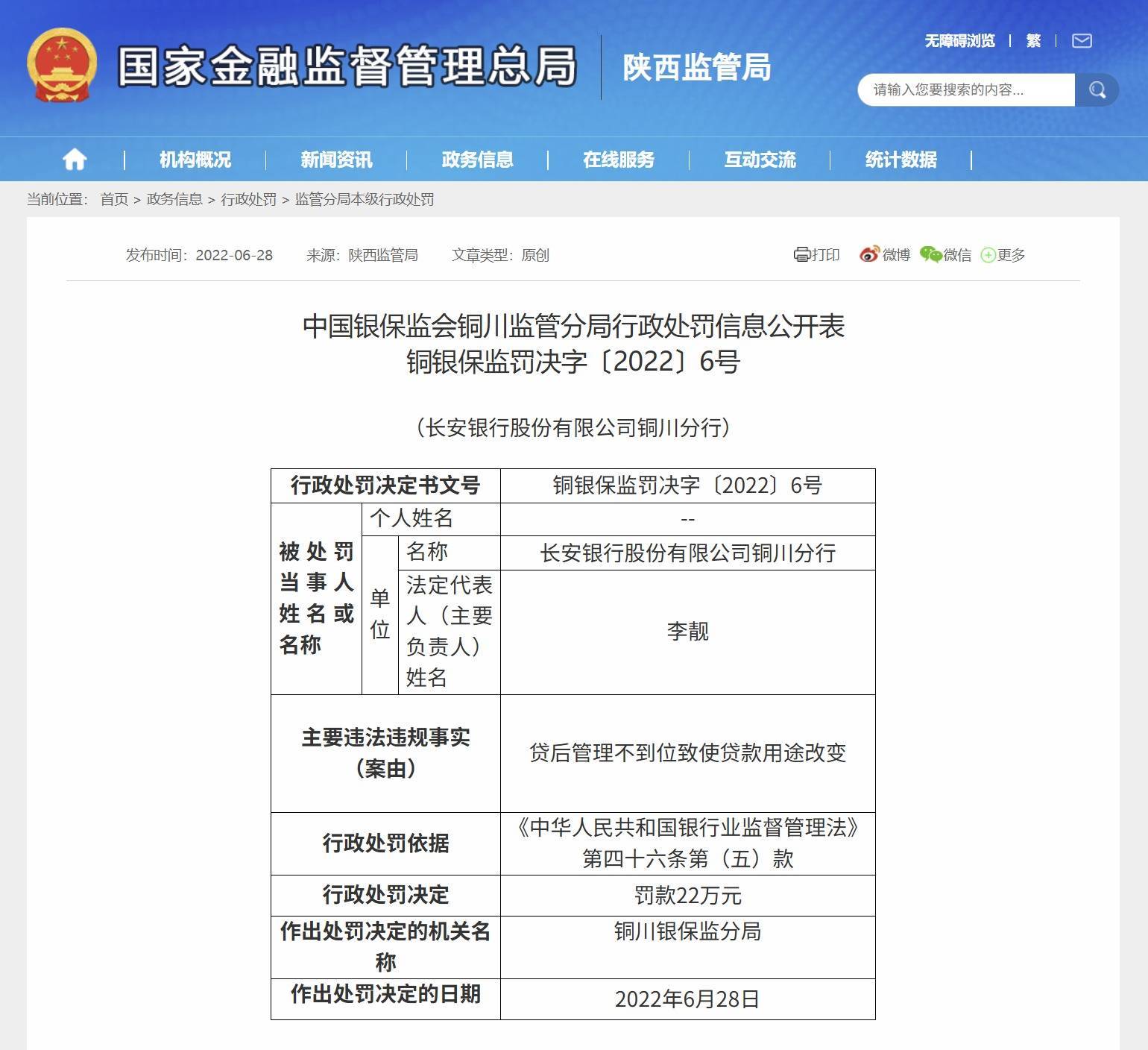1148x1050 pixels.
Task: Switch to traditional Chinese with 繁
Action: click(1033, 40)
